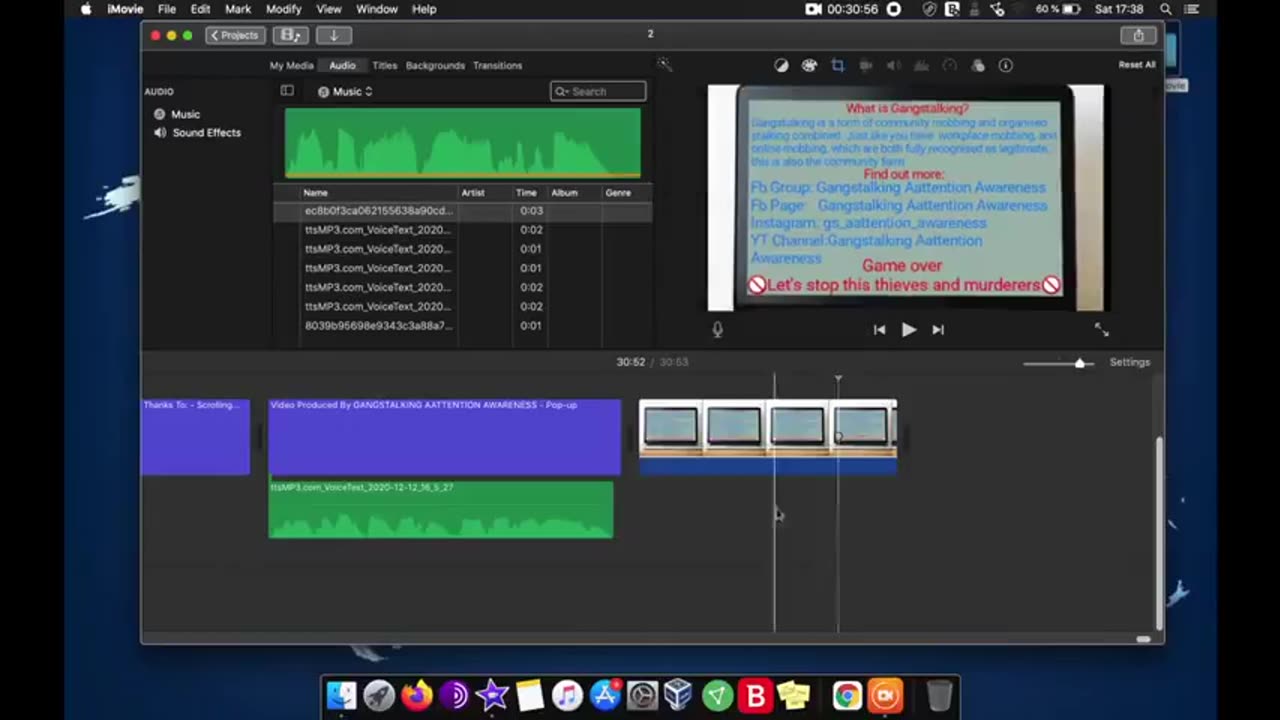
Task: Switch to the Transitions tab
Action: [497, 65]
